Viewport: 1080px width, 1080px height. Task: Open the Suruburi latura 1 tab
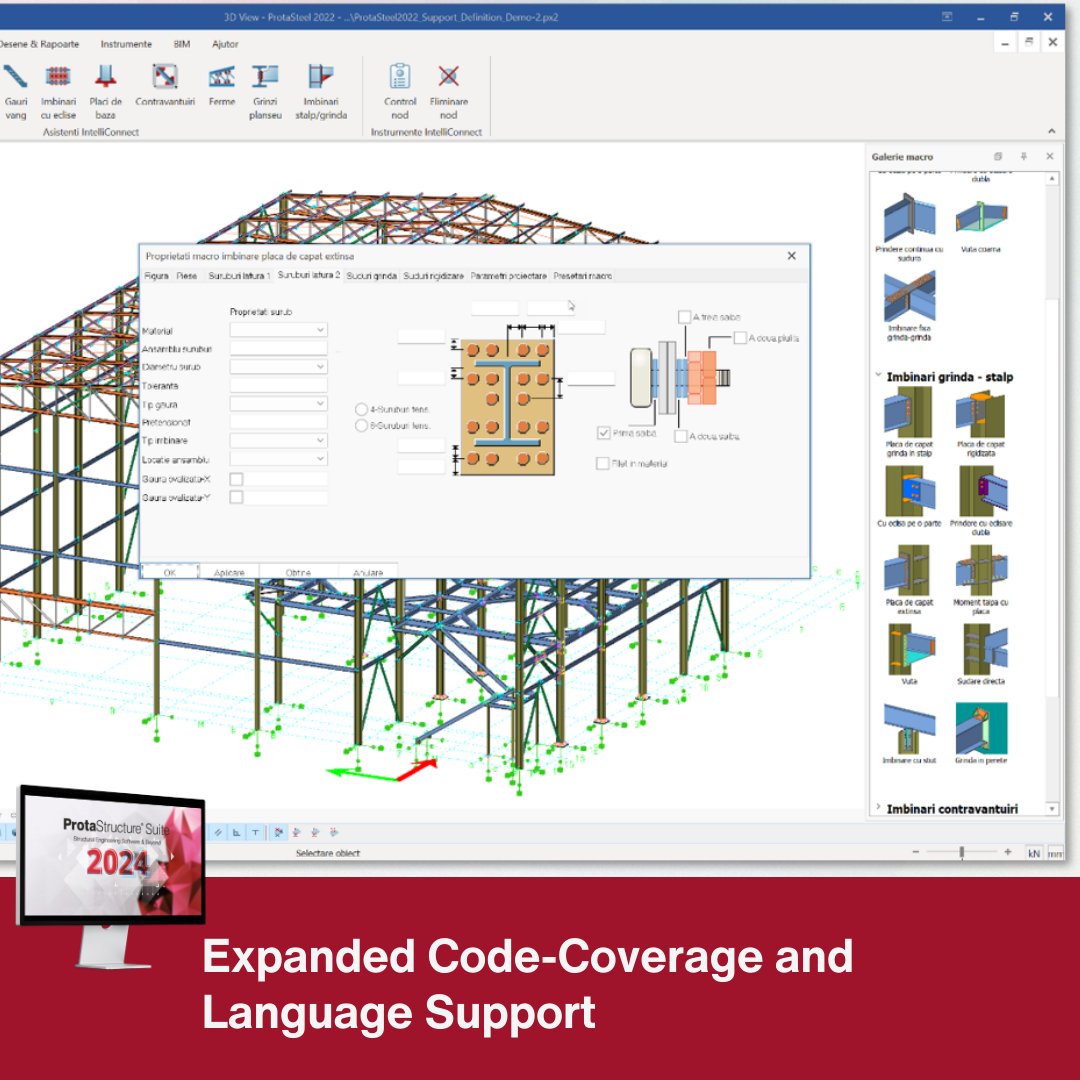point(239,276)
